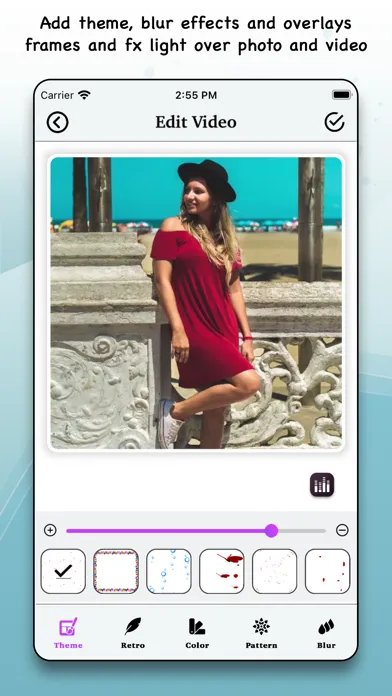Open the Blur tab
392x696 pixels.
(326, 633)
